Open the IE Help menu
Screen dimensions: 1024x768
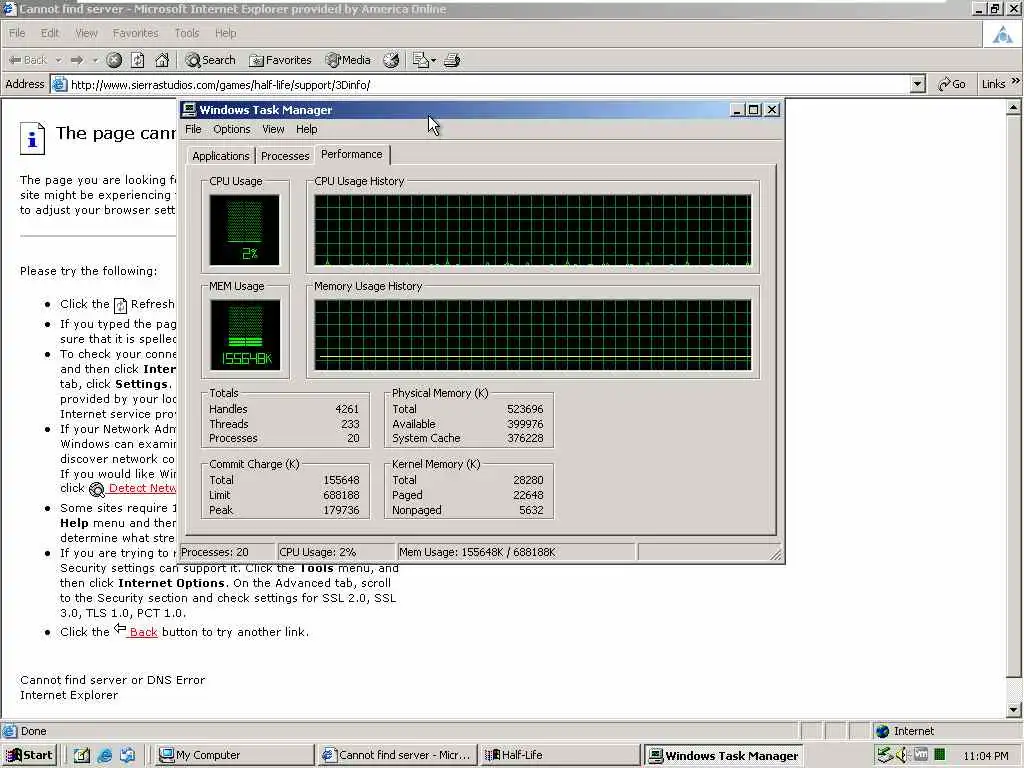[x=225, y=33]
